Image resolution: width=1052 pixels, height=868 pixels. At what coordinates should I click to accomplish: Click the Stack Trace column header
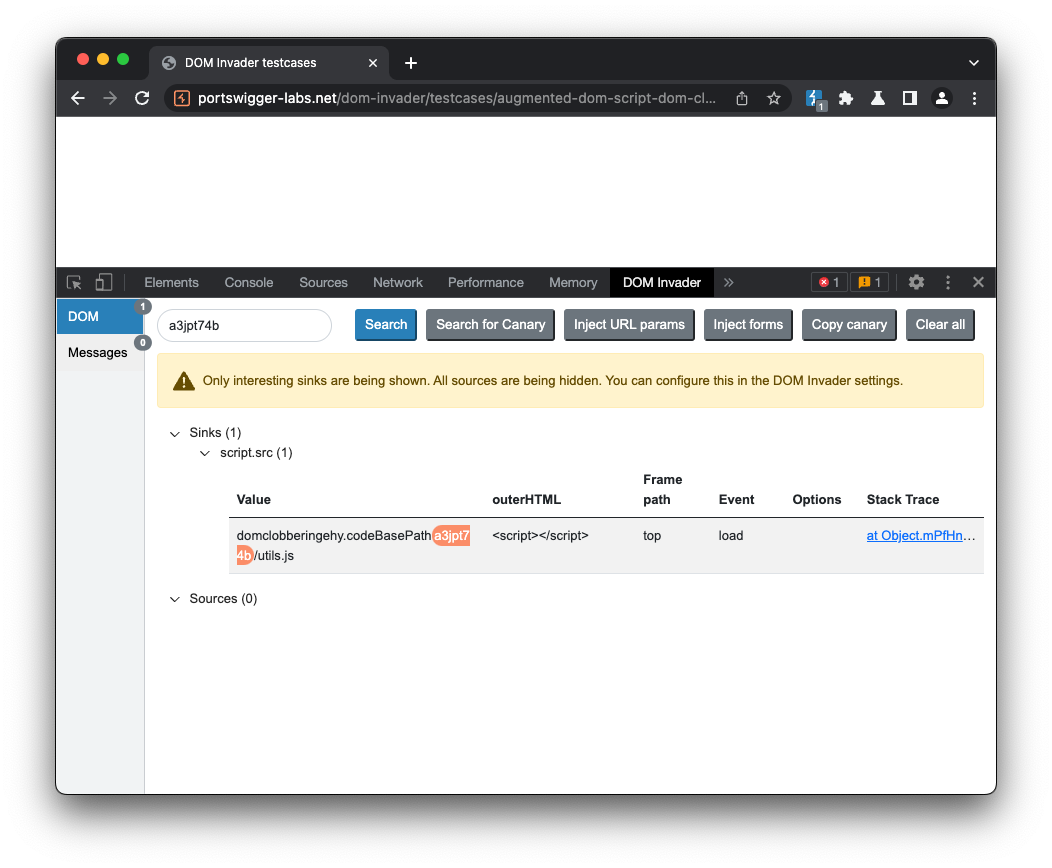click(902, 500)
